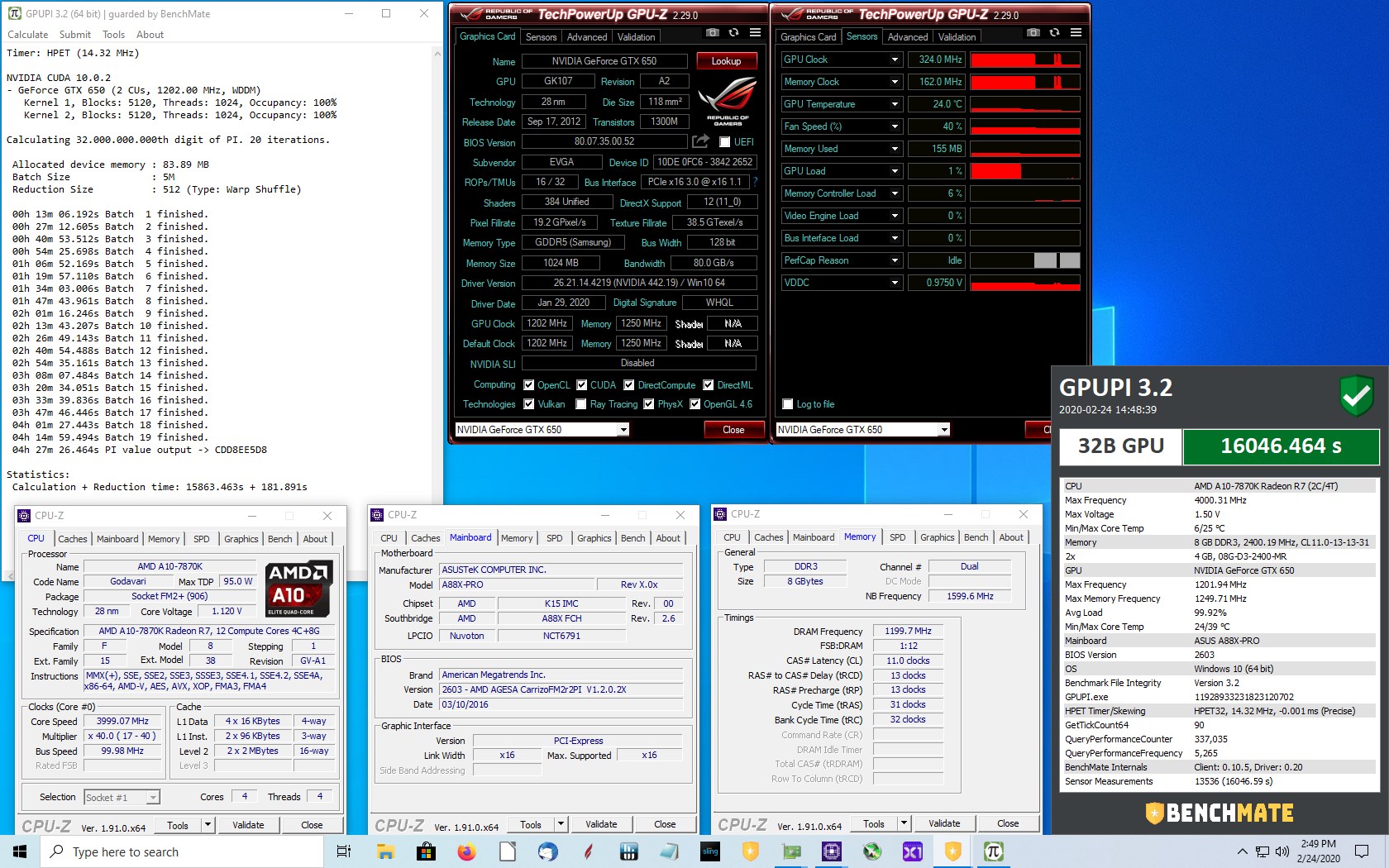
Task: Refresh GPU-Z Graphics Card window via refresh icon
Action: point(733,33)
